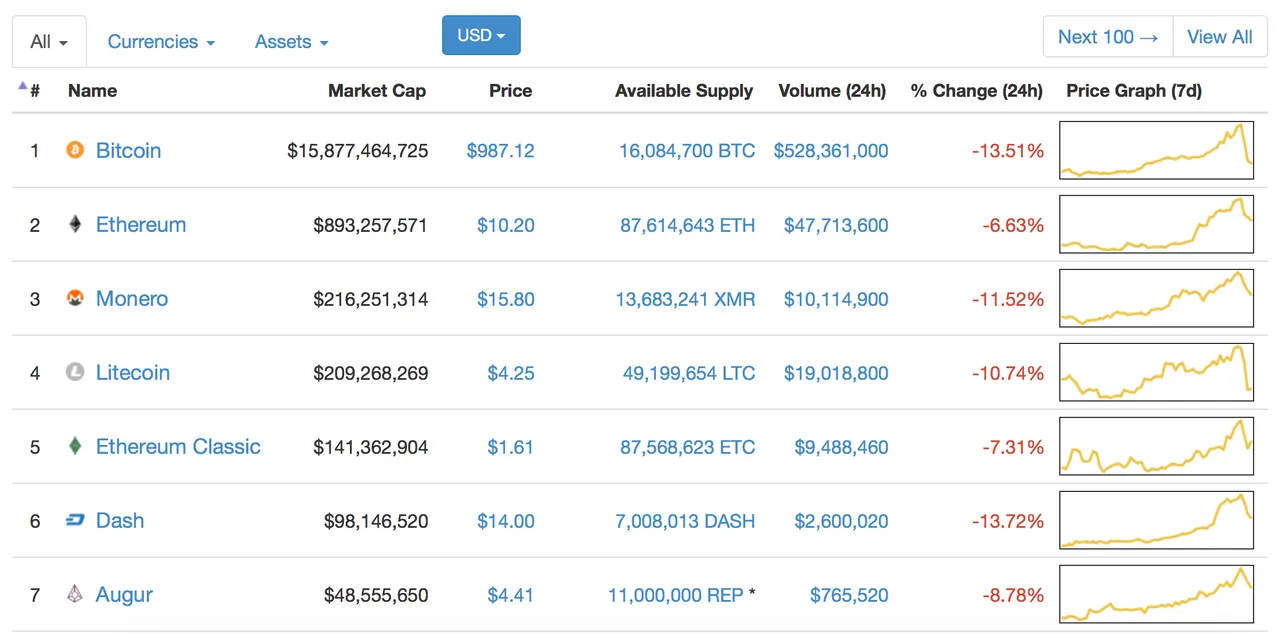Open Litecoin 7d price graph
The height and width of the screenshot is (634, 1280).
(x=1156, y=372)
